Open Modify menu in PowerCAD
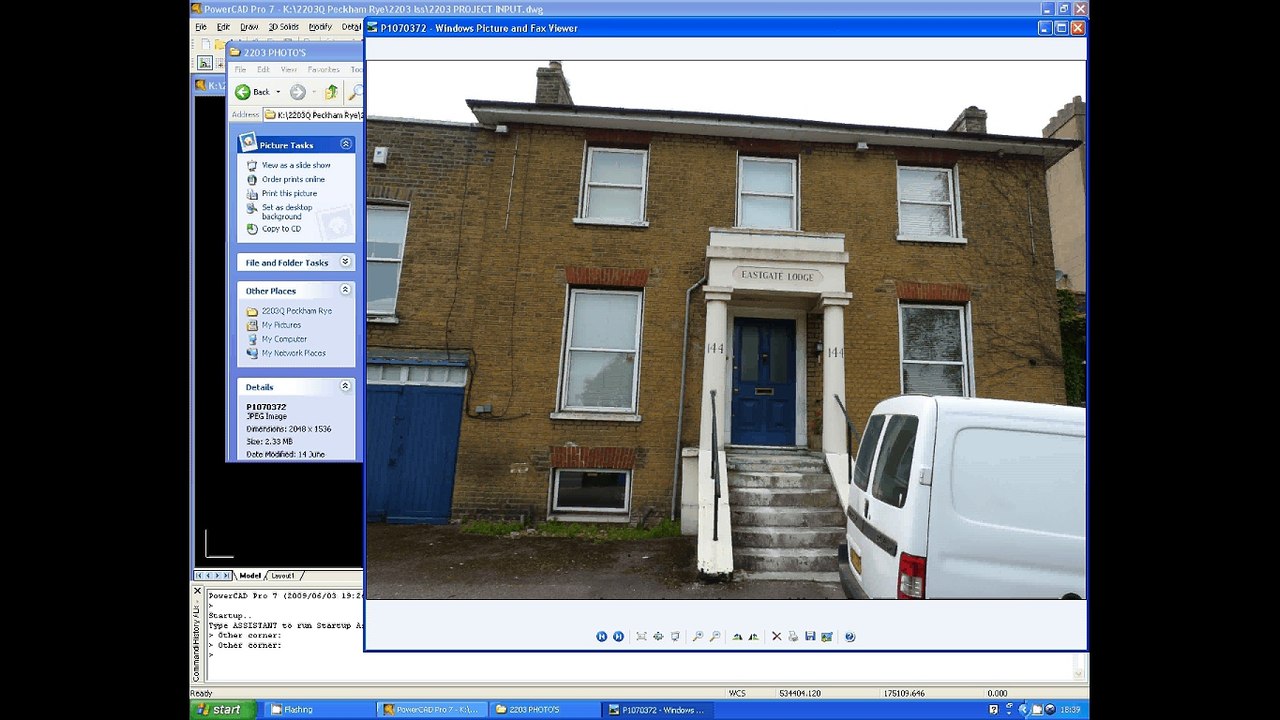1280x720 pixels. [x=320, y=27]
